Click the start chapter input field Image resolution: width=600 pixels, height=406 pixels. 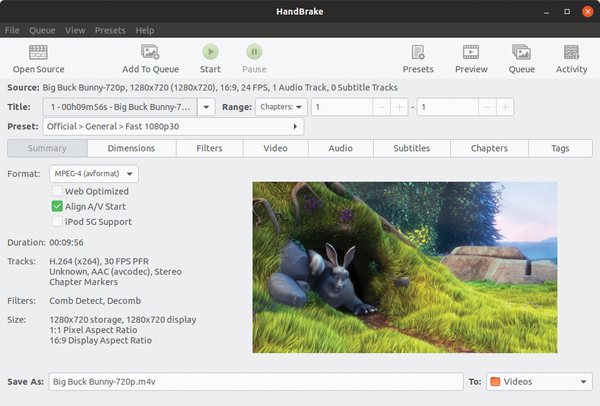coord(342,107)
